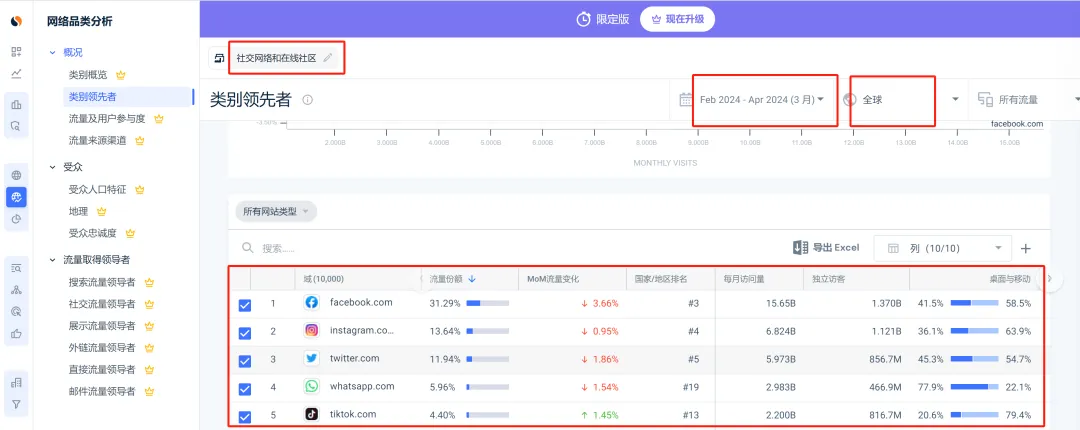
Task: Uncheck the twitter.com row checkbox
Action: coord(245,361)
